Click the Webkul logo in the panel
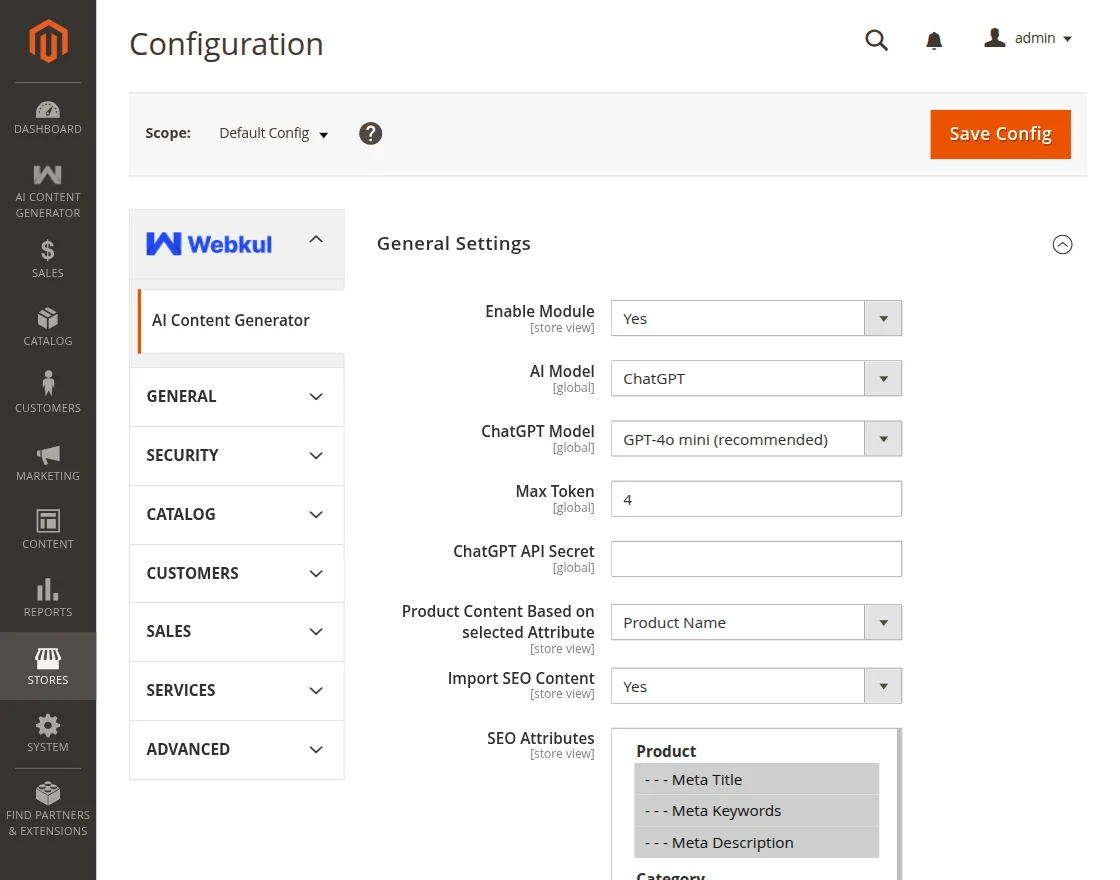 tap(208, 243)
